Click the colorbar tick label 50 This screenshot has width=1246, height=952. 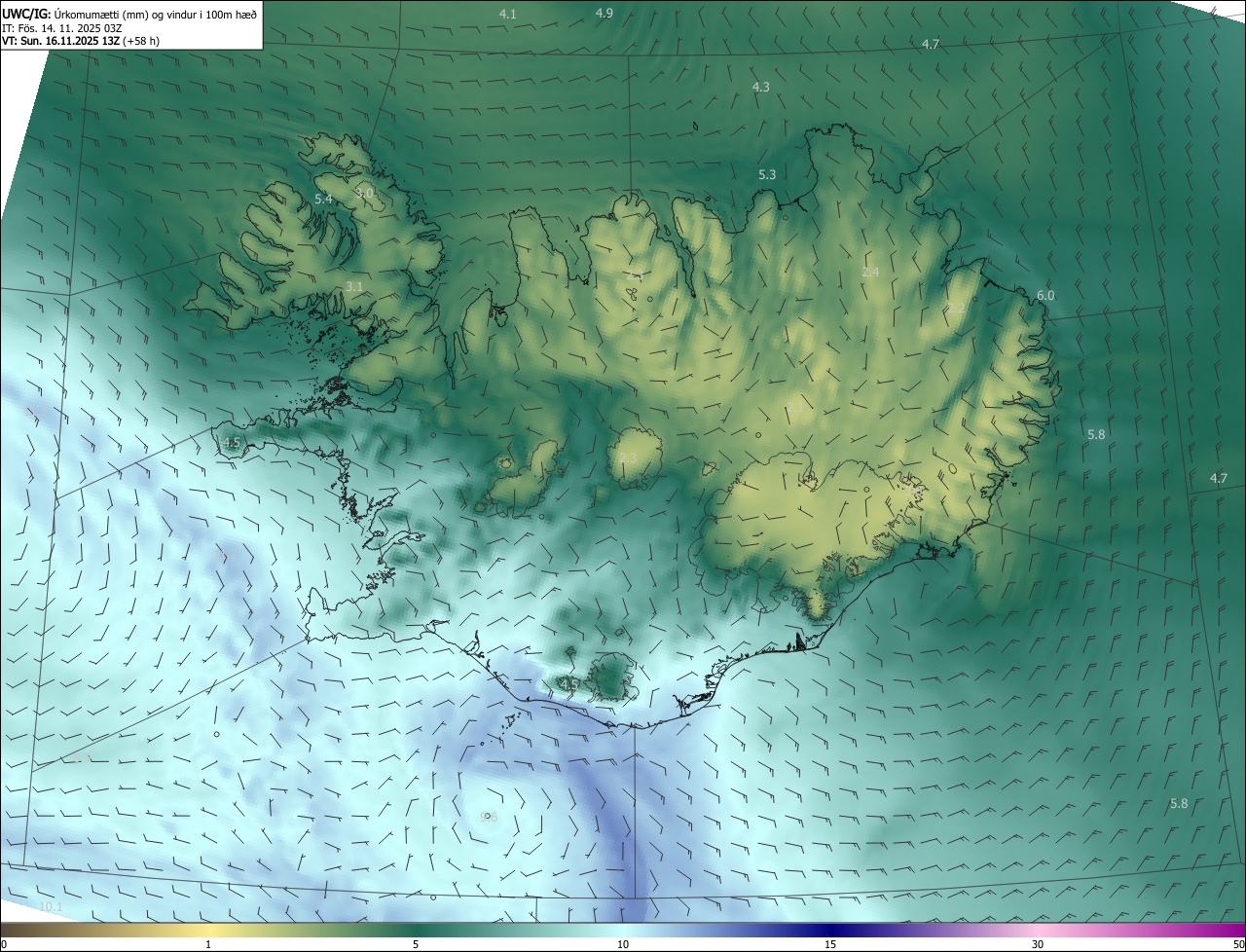tap(1238, 944)
